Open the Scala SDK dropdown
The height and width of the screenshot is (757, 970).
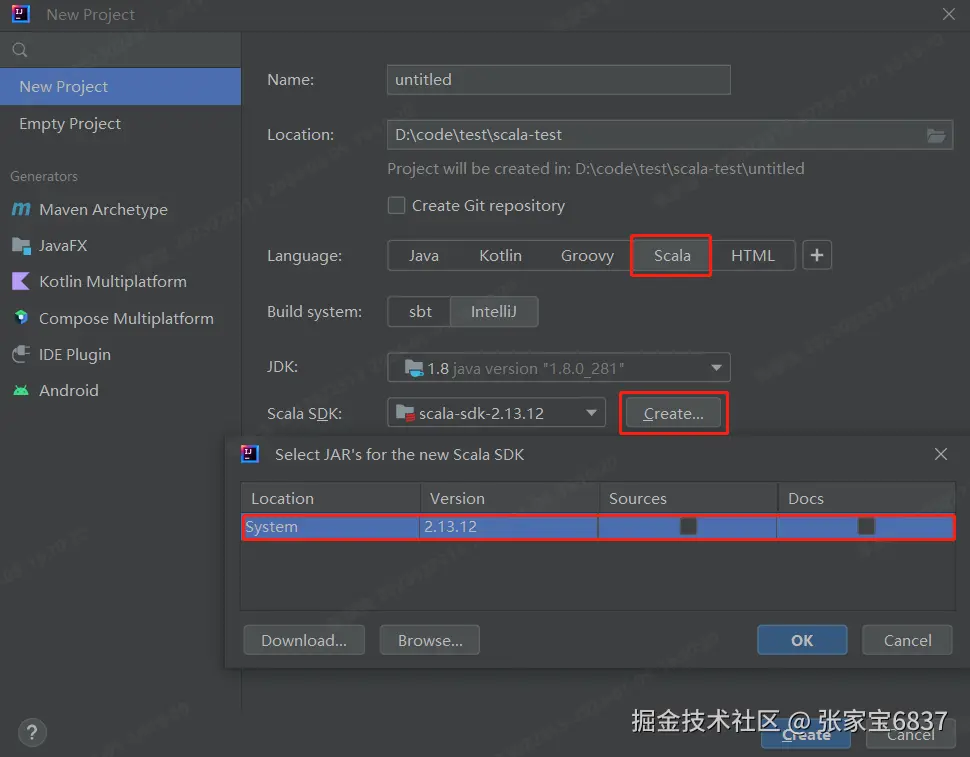coord(496,413)
